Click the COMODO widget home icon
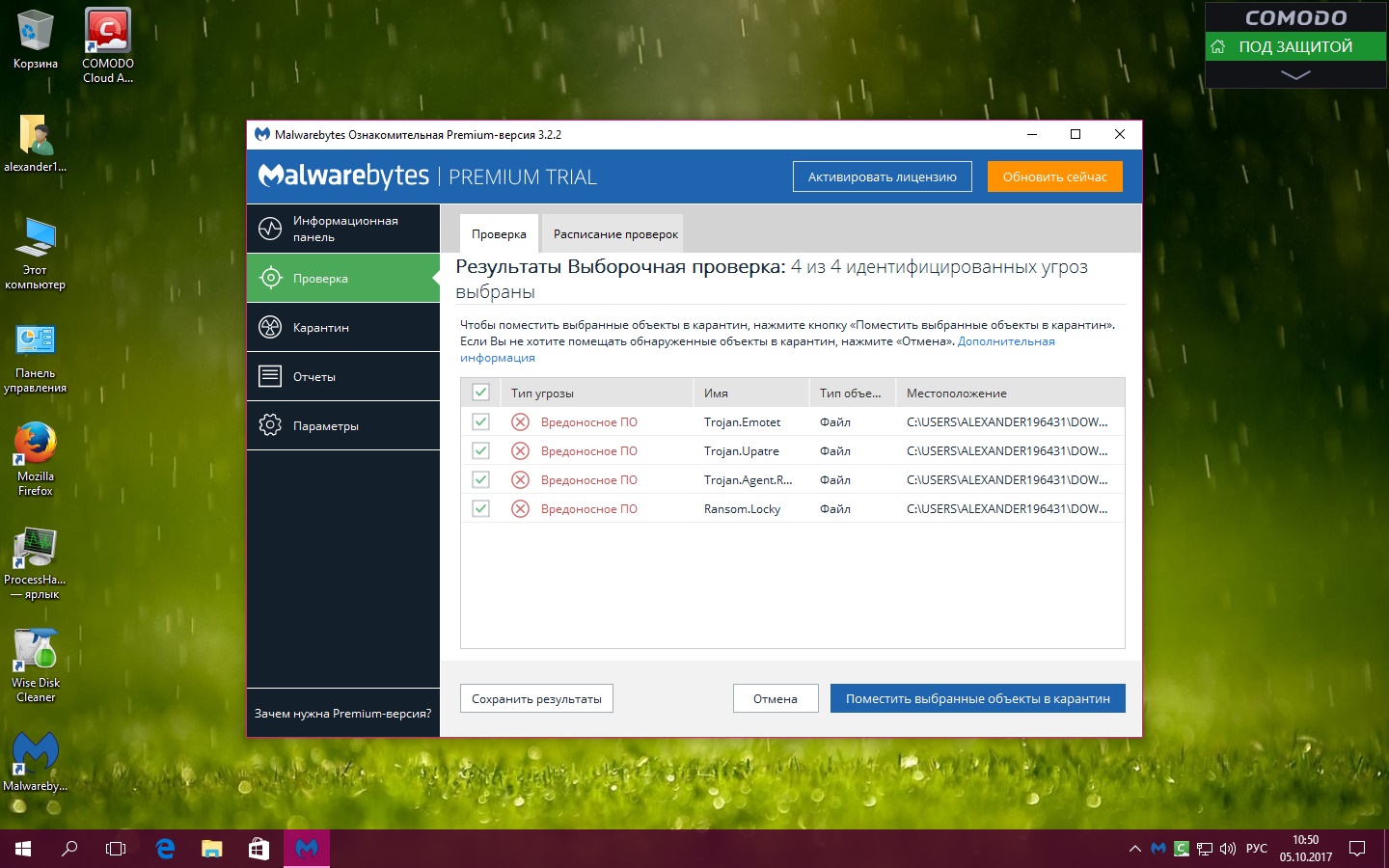1389x868 pixels. coord(1218,46)
